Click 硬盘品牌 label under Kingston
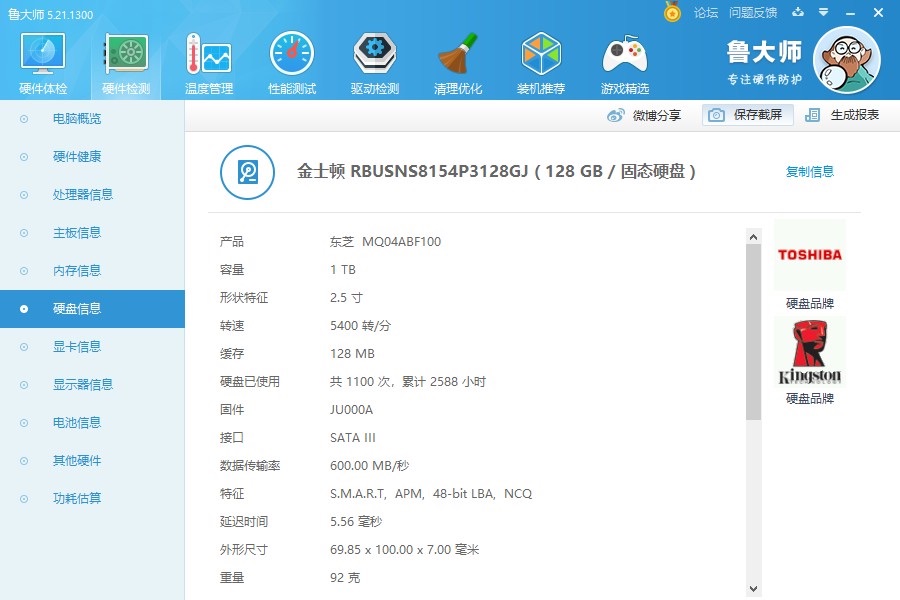This screenshot has width=900, height=600. (810, 398)
